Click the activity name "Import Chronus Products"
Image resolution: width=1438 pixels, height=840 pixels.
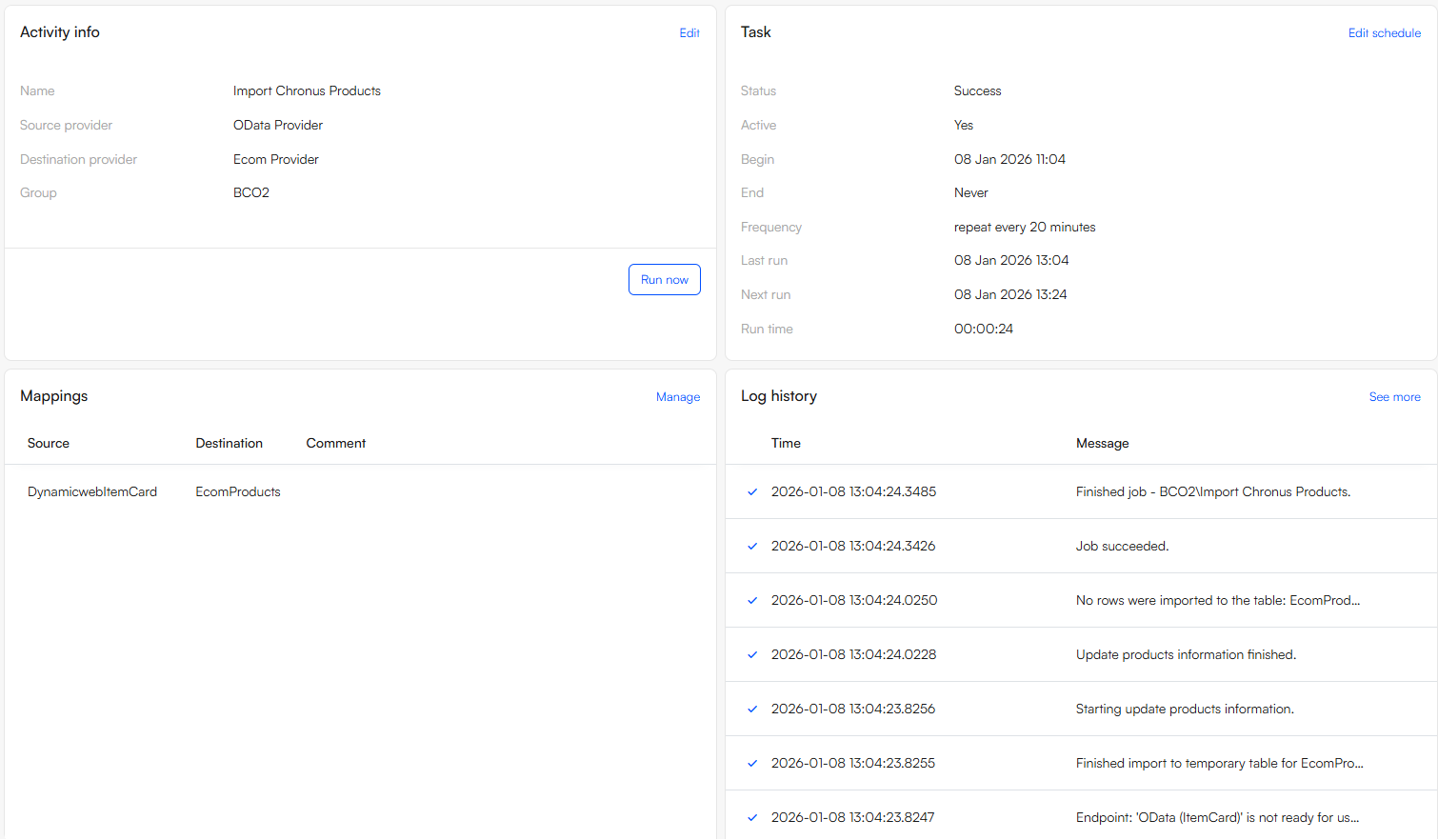click(307, 90)
